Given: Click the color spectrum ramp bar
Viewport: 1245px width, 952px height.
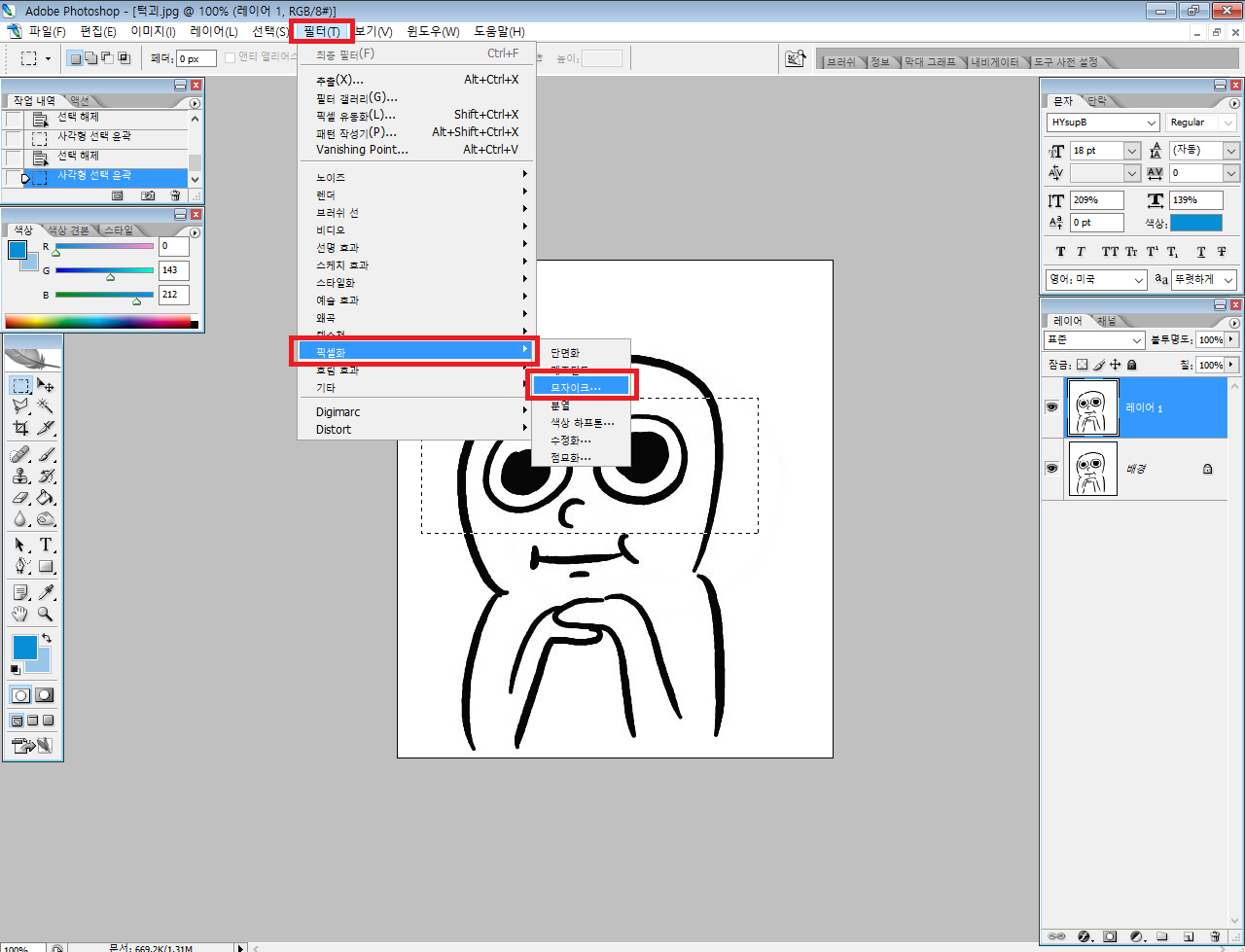Looking at the screenshot, I should [x=98, y=322].
